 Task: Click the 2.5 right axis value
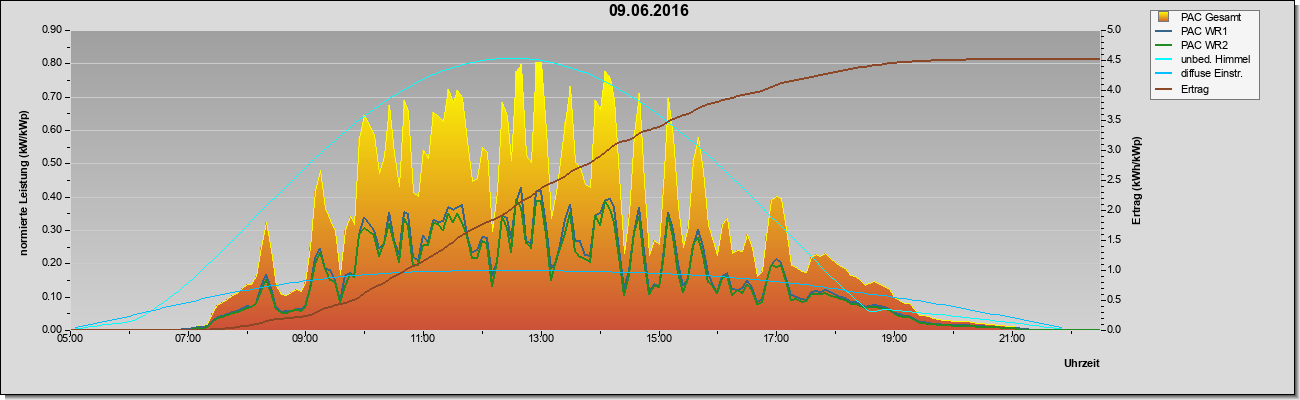coord(1117,180)
